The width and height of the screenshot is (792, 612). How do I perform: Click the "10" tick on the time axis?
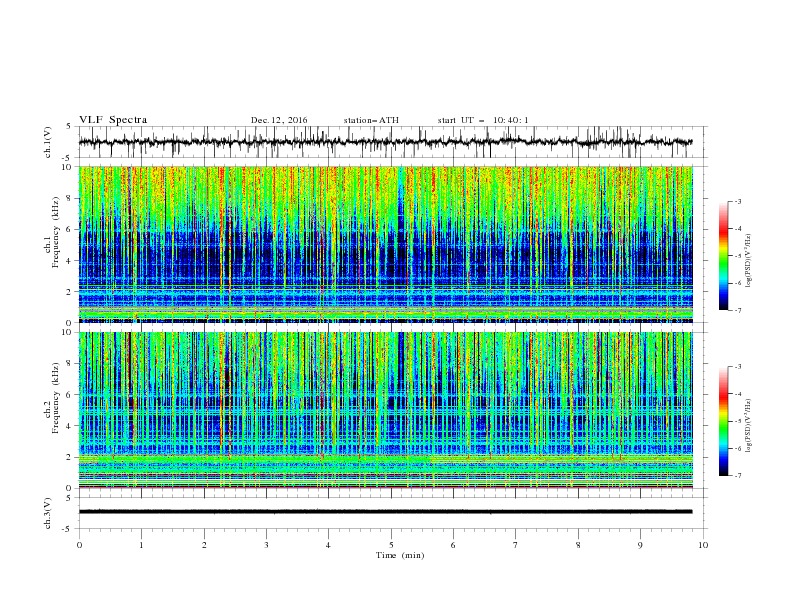pos(703,545)
